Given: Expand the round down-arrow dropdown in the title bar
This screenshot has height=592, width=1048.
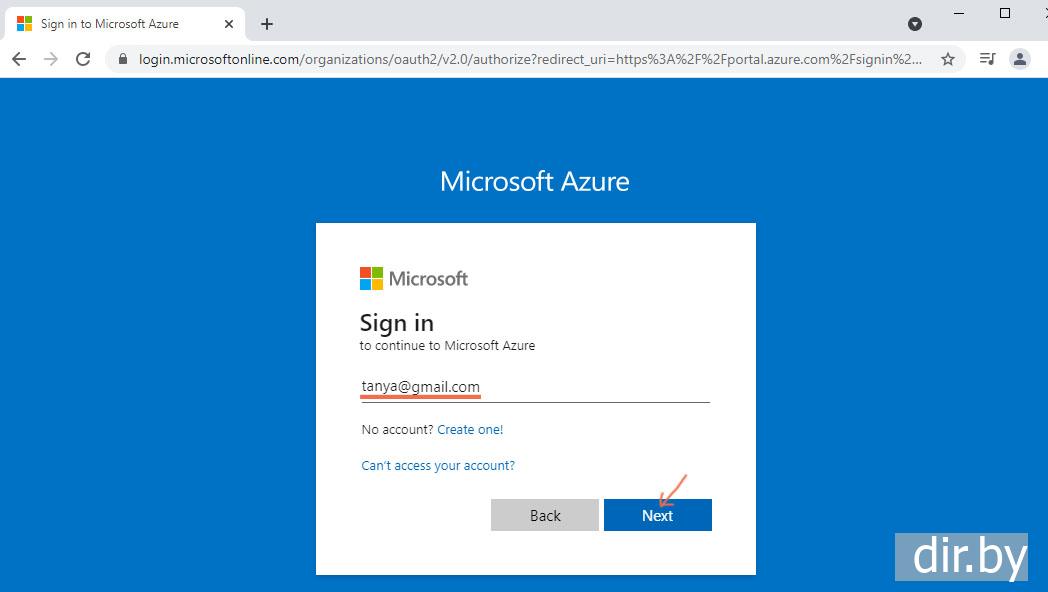Looking at the screenshot, I should (915, 24).
